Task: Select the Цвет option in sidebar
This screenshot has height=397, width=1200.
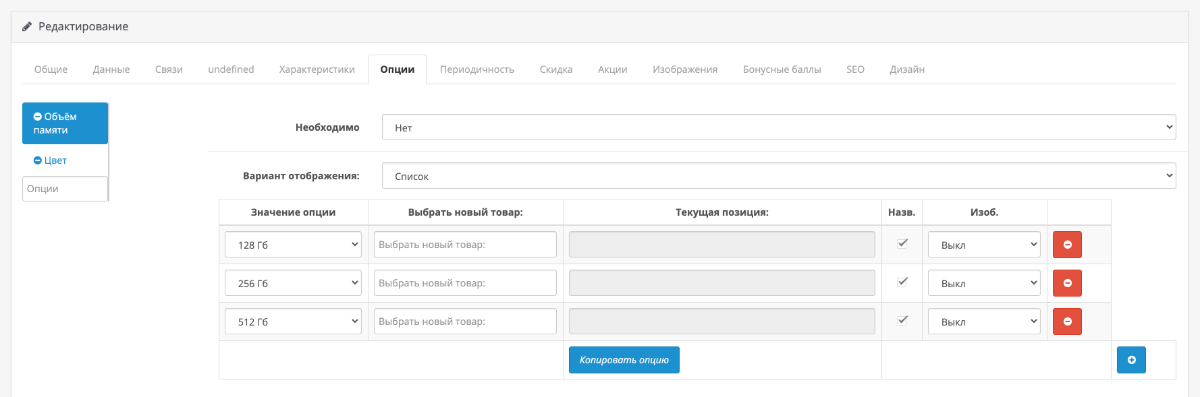Action: coord(65,160)
